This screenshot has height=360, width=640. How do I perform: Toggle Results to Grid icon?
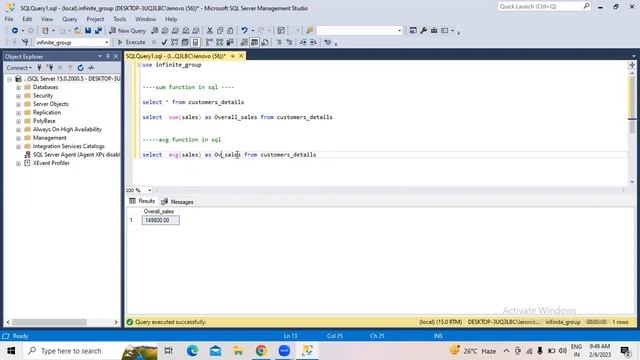(x=254, y=42)
